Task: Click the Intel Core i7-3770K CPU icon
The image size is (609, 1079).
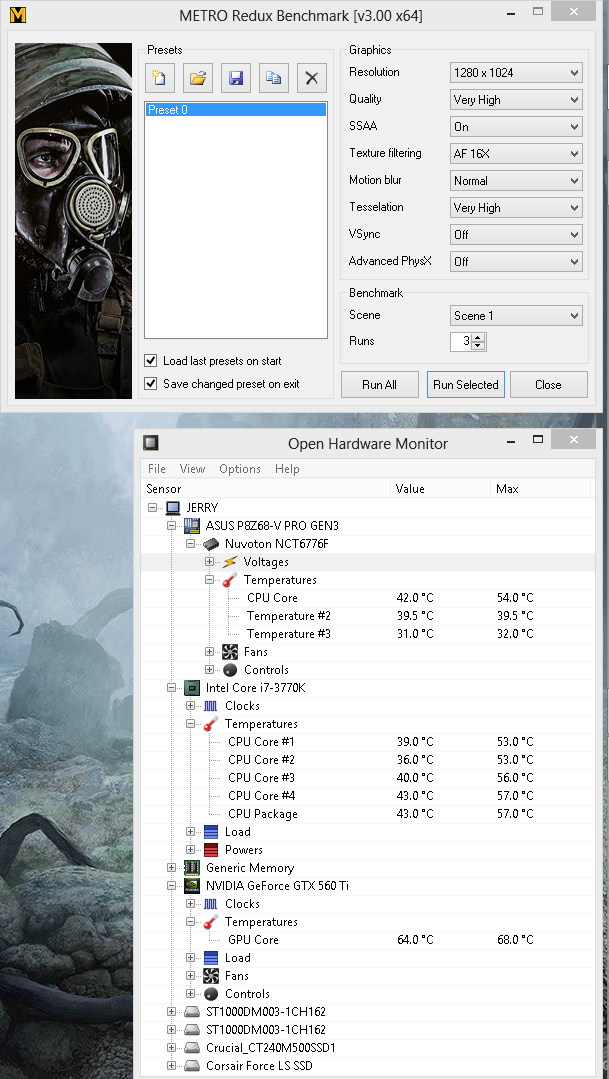Action: pyautogui.click(x=192, y=687)
